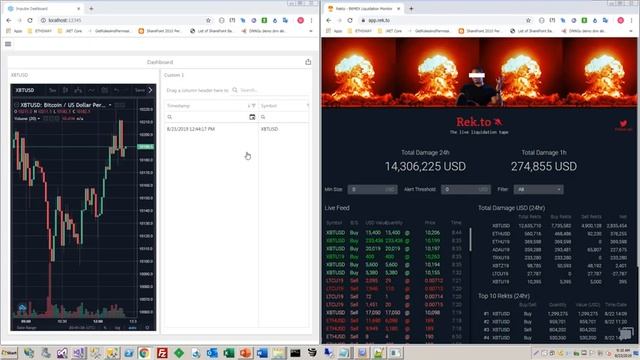This screenshot has width=640, height=360.
Task: Expand the XBTUSD Bitcoin legend dropdown arrow
Action: point(110,105)
